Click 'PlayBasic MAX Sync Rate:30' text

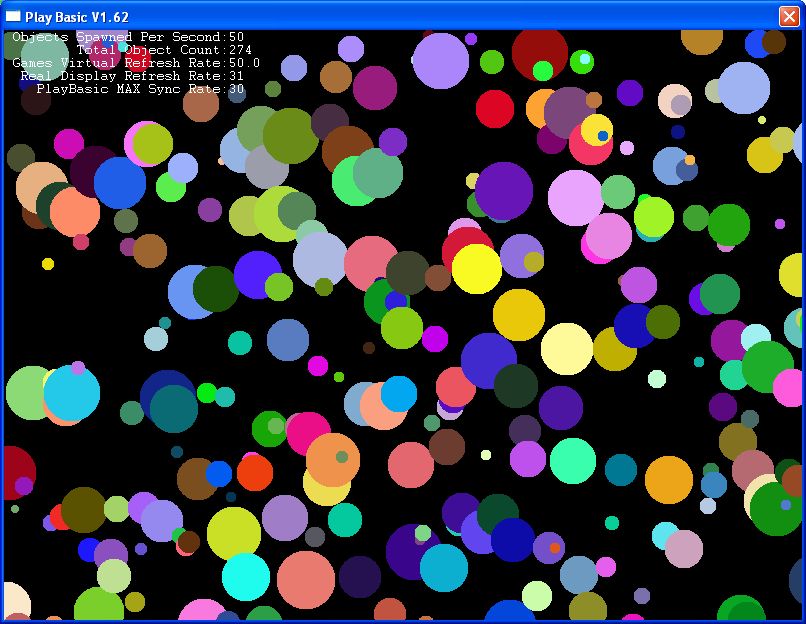140,89
